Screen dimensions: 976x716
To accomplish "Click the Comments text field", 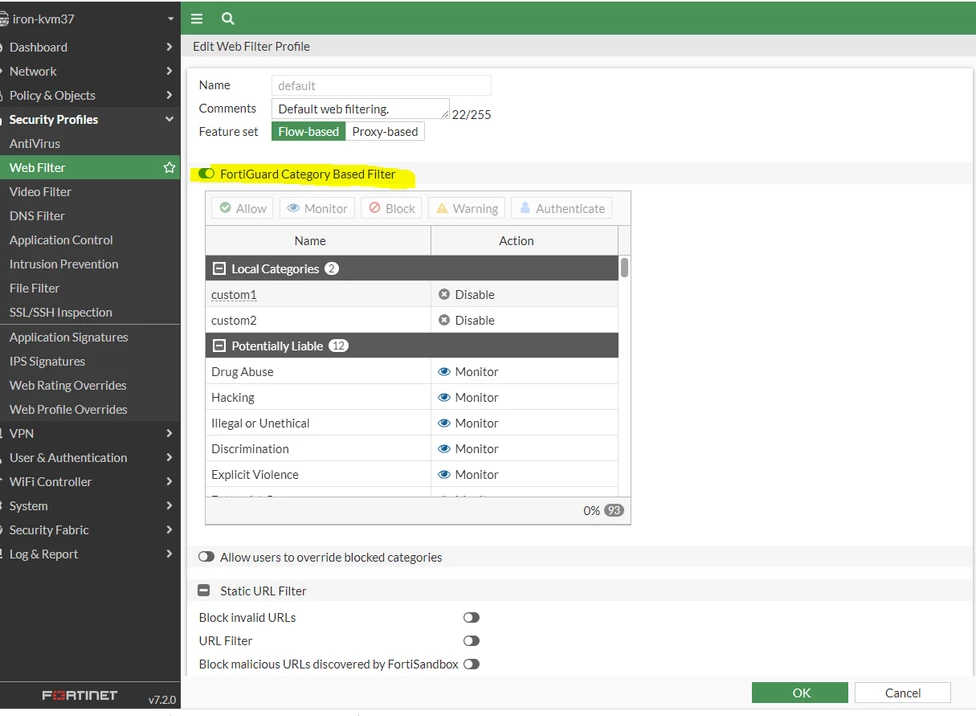I will tap(360, 108).
